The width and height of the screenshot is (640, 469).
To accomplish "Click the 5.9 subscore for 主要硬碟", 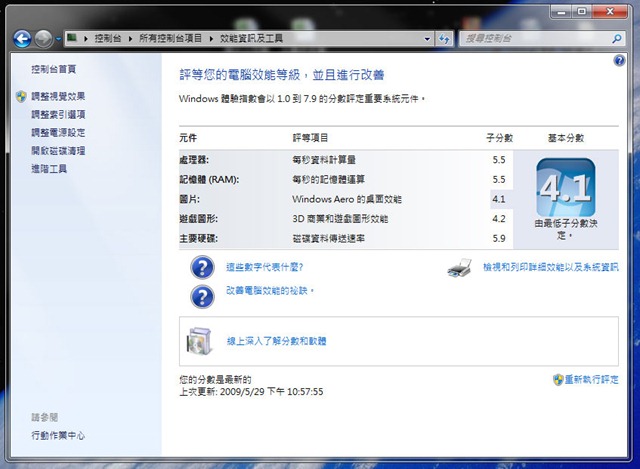I will (x=499, y=238).
